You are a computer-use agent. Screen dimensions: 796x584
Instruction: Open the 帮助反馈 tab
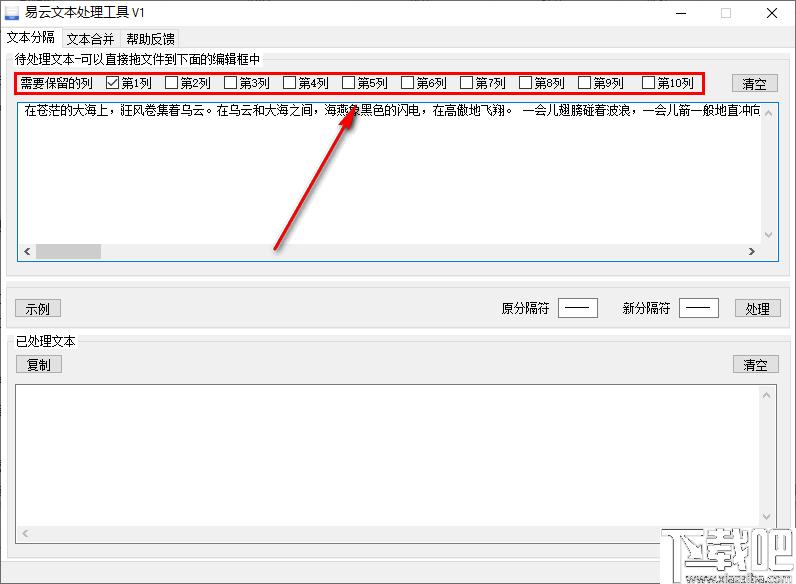tap(150, 39)
